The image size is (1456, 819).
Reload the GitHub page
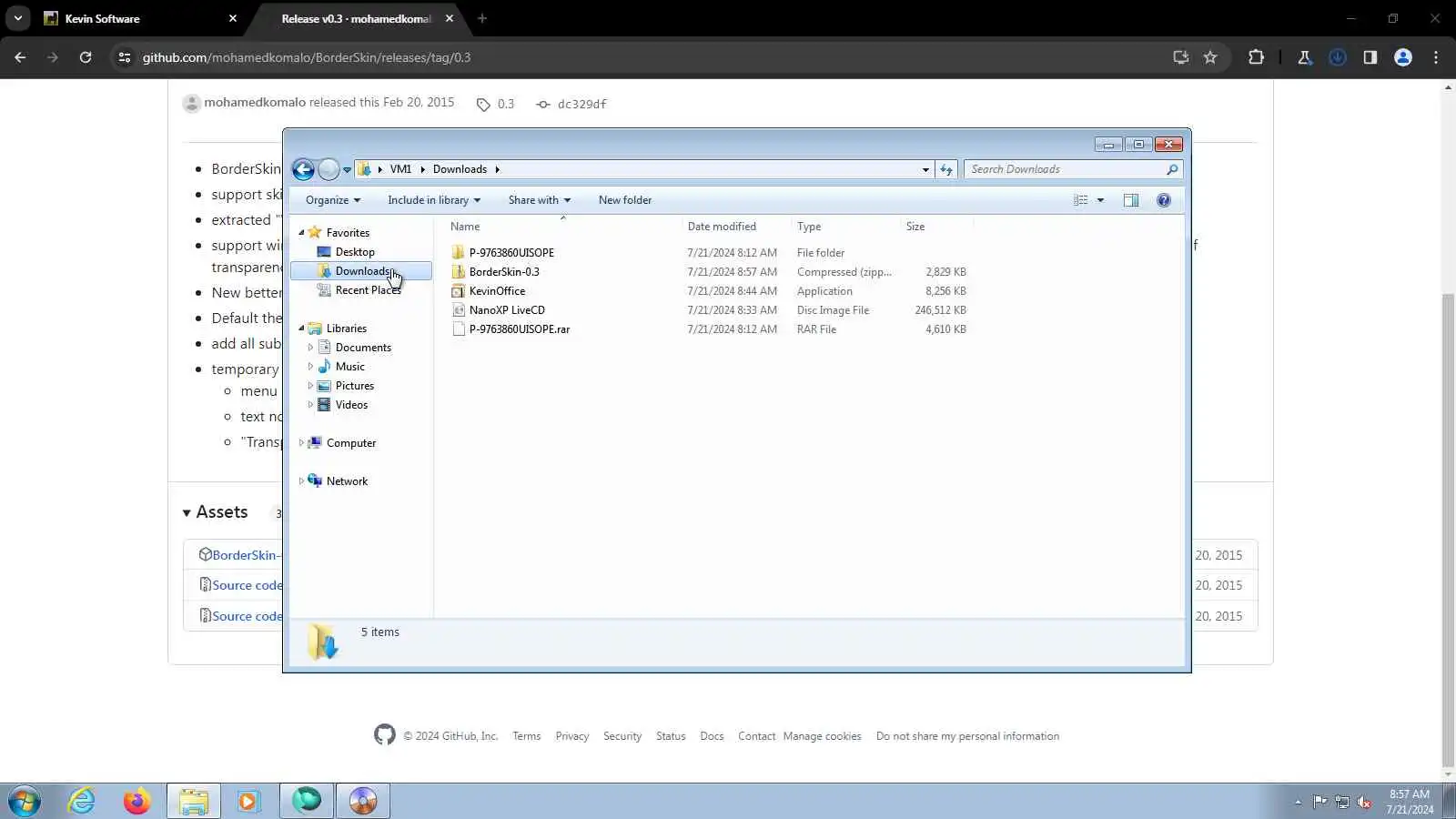pyautogui.click(x=86, y=57)
